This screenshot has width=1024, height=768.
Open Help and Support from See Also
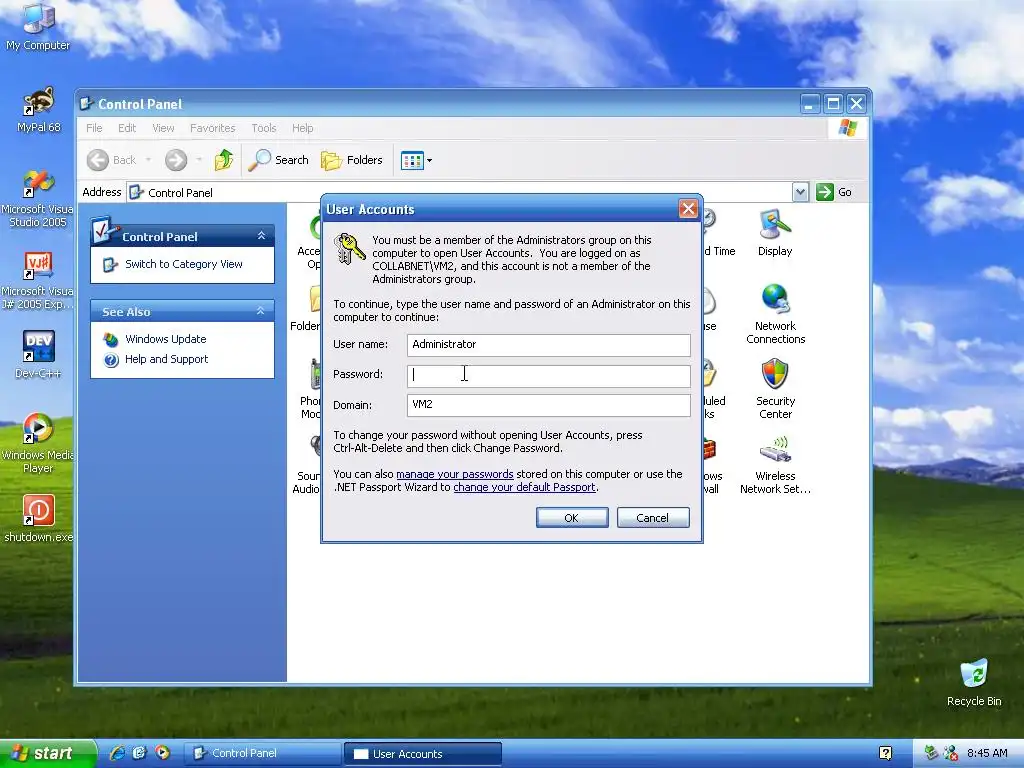(x=166, y=359)
